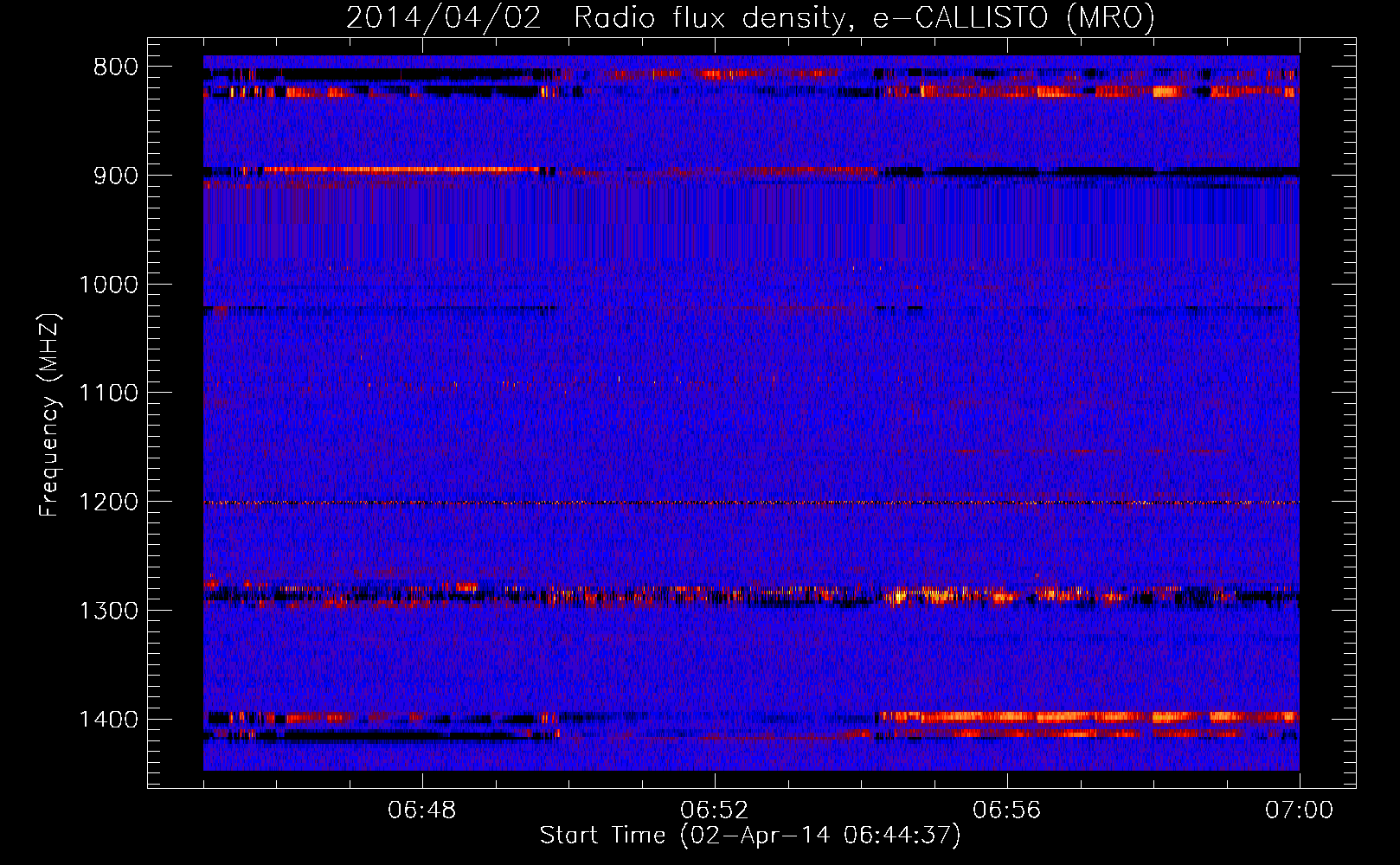Click the 1200 frequency tick label
This screenshot has height=865, width=1400.
[108, 503]
